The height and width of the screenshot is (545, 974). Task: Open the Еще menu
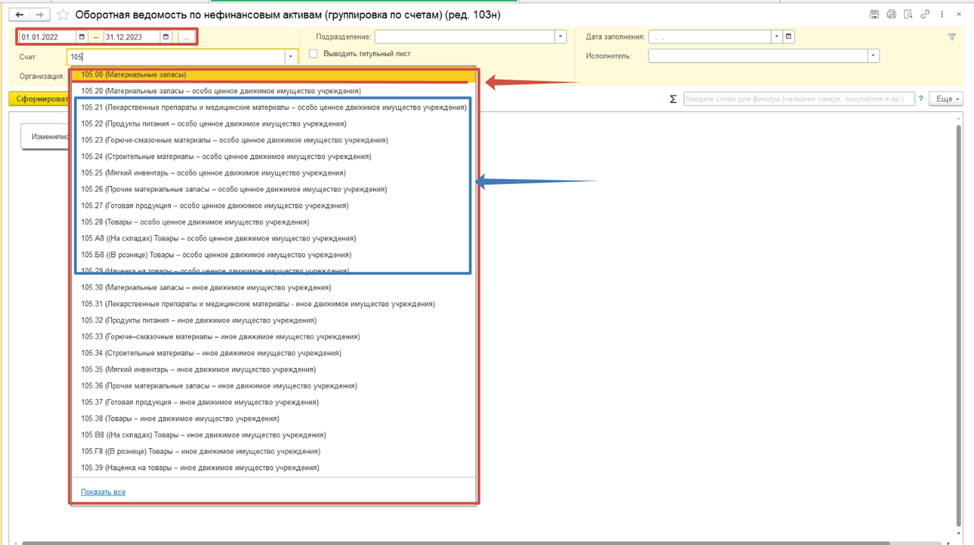[x=945, y=99]
